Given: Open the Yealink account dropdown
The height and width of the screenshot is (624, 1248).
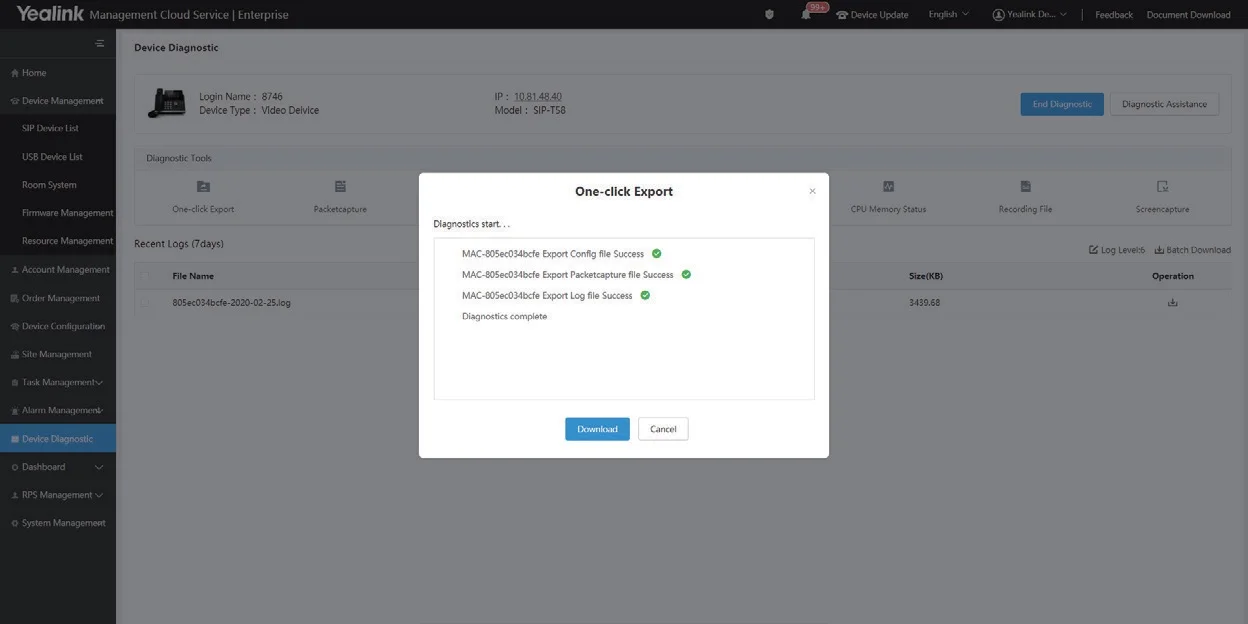Looking at the screenshot, I should point(1029,15).
